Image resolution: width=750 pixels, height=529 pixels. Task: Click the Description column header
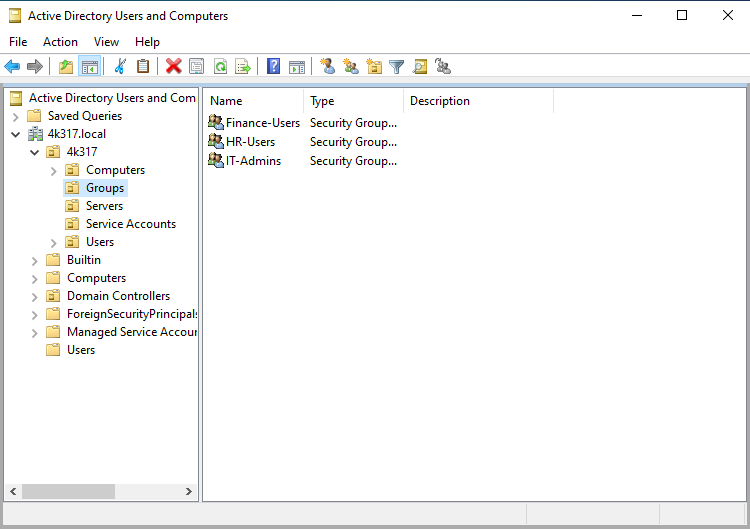pyautogui.click(x=478, y=101)
